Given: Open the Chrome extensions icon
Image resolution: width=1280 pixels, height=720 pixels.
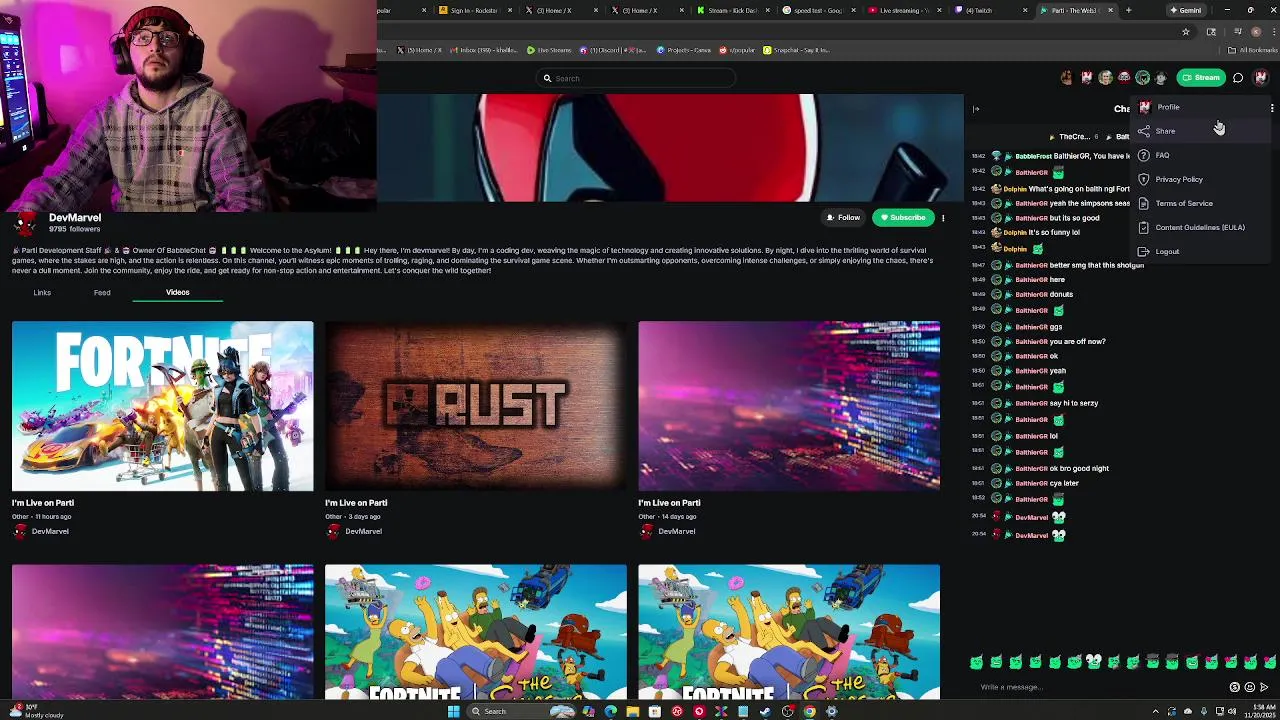Looking at the screenshot, I should click(x=1211, y=31).
